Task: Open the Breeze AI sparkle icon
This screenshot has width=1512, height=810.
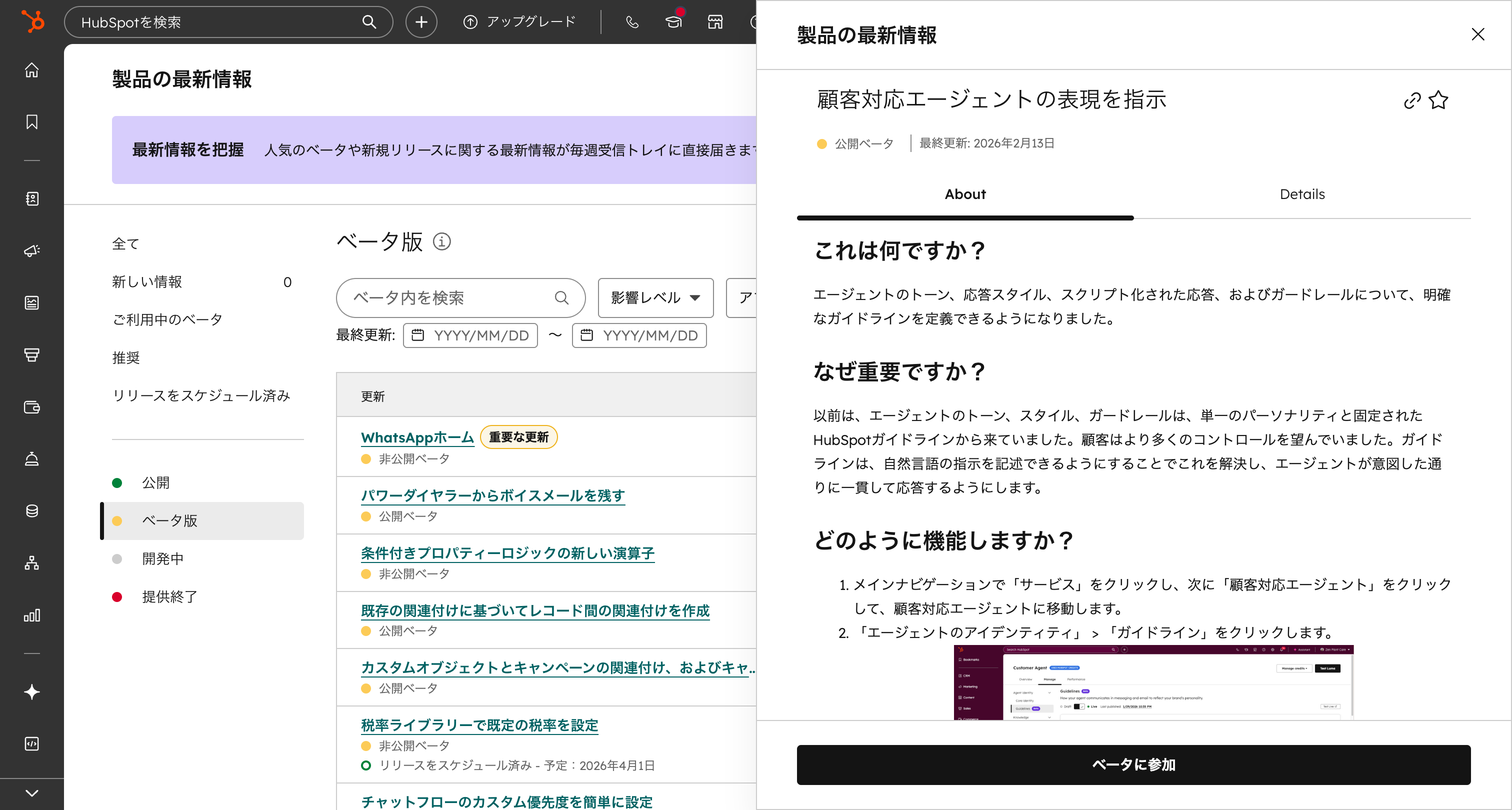Action: (31, 692)
